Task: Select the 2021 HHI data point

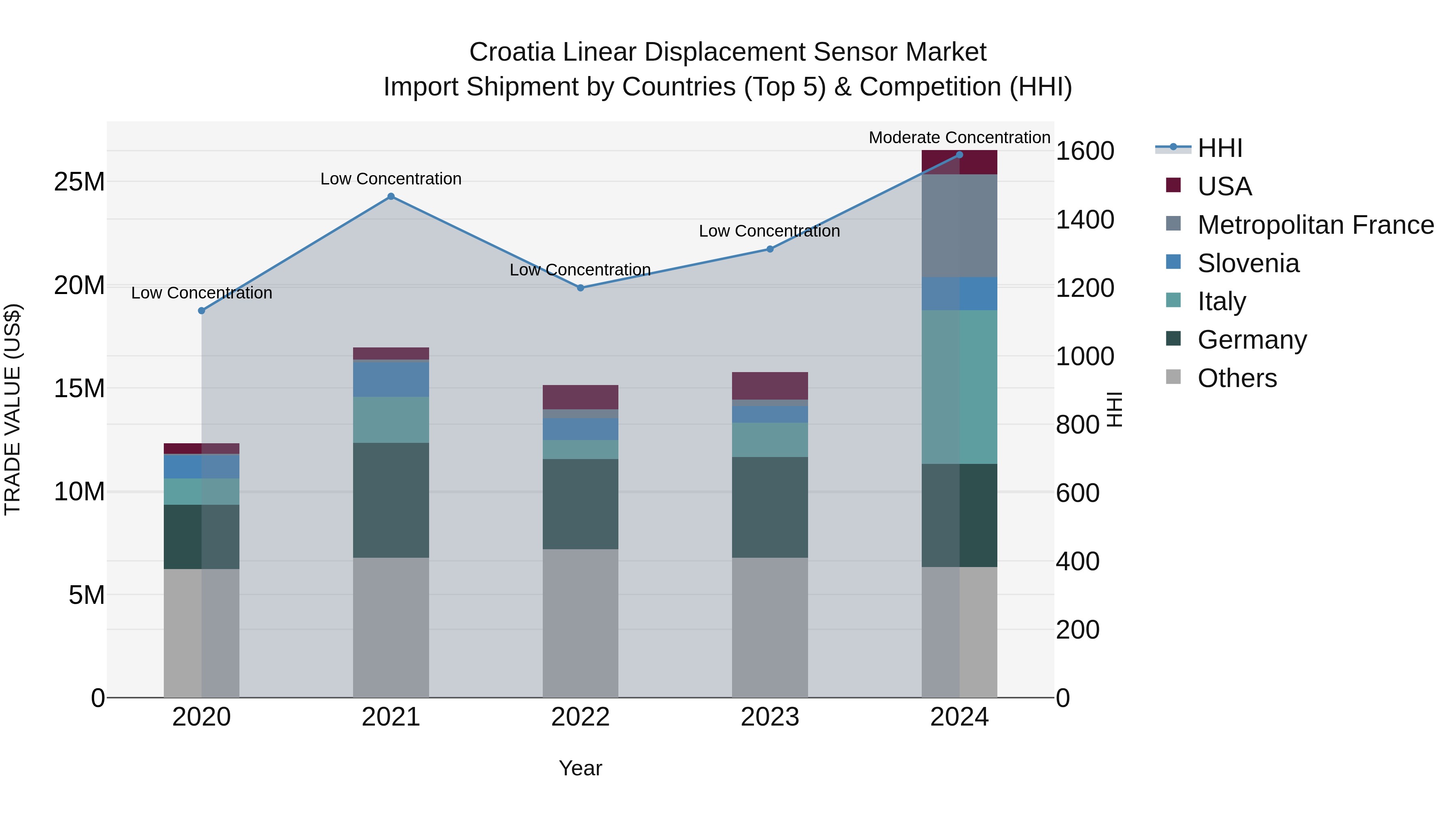Action: tap(391, 197)
